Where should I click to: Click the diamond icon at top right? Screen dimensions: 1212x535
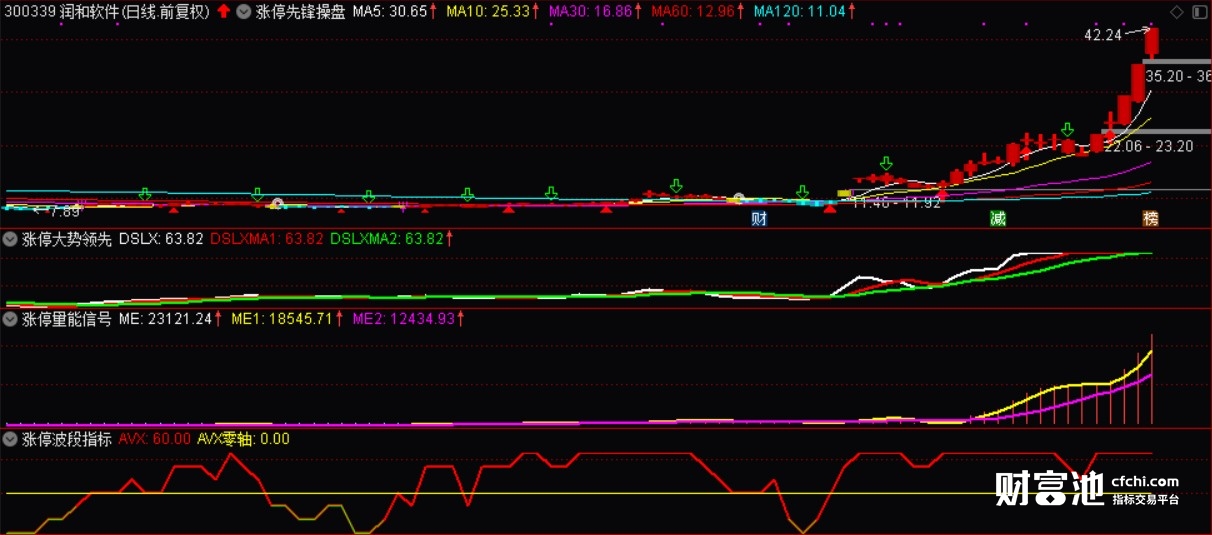click(x=1176, y=12)
